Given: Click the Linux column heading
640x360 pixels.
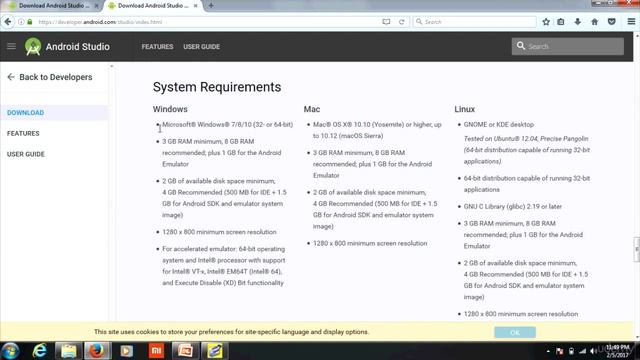Looking at the screenshot, I should (464, 109).
